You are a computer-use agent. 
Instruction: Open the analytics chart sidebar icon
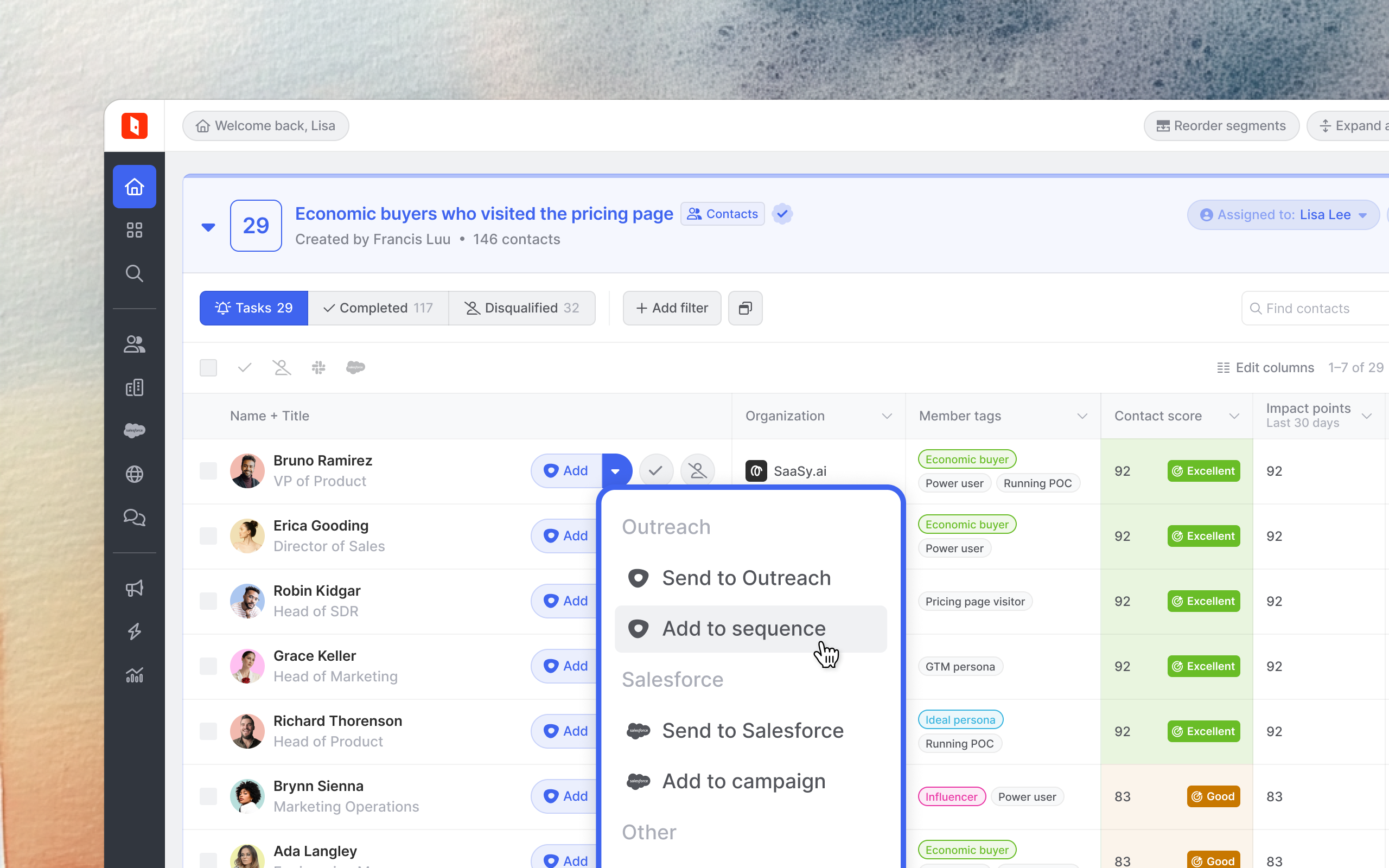click(135, 675)
